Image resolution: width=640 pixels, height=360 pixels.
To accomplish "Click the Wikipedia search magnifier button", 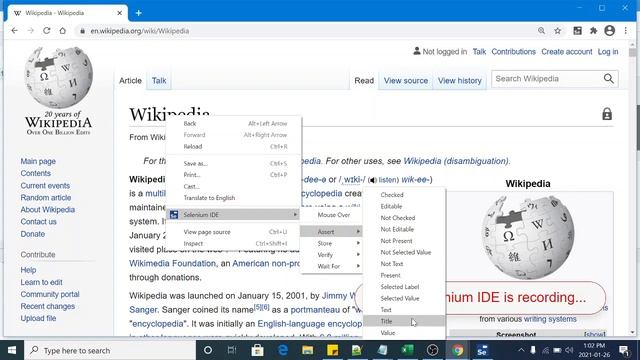I will click(609, 79).
